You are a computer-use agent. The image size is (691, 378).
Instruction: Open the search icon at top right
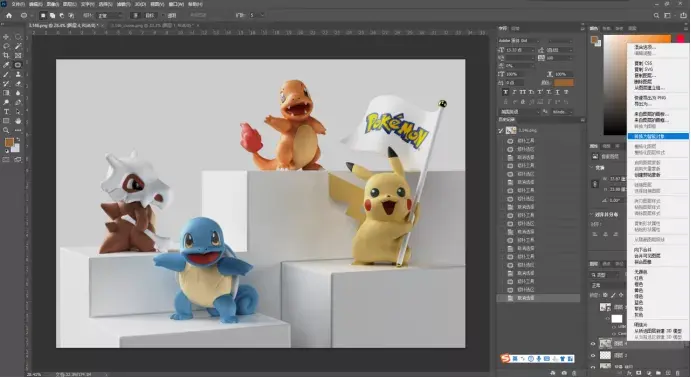(x=656, y=15)
